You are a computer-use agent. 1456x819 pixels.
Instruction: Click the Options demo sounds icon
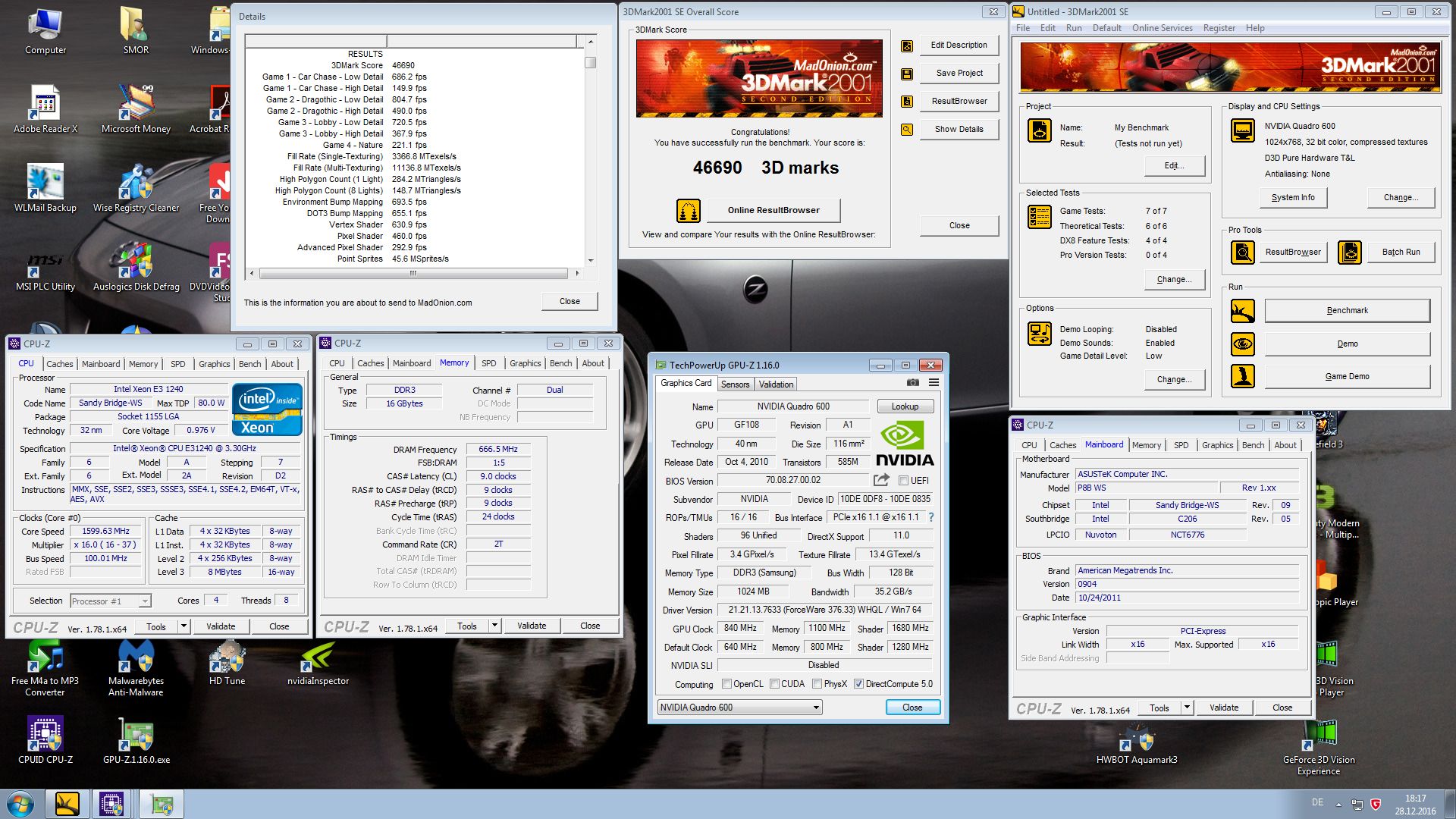[1039, 334]
